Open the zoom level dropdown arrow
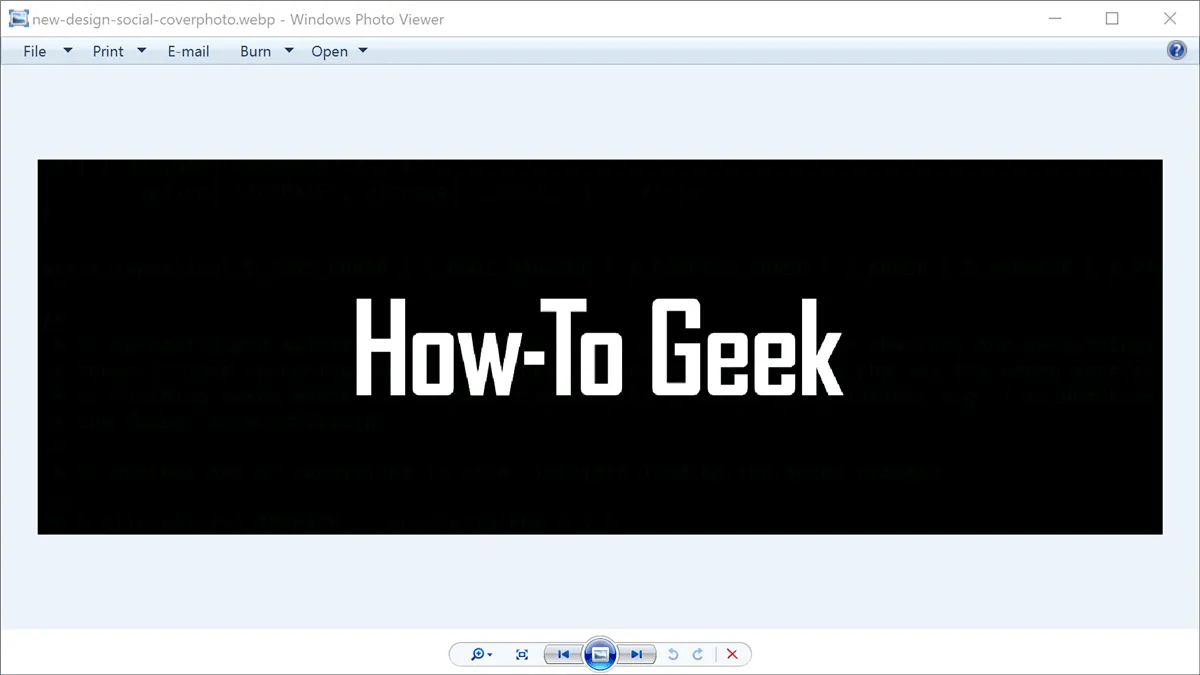 point(489,654)
